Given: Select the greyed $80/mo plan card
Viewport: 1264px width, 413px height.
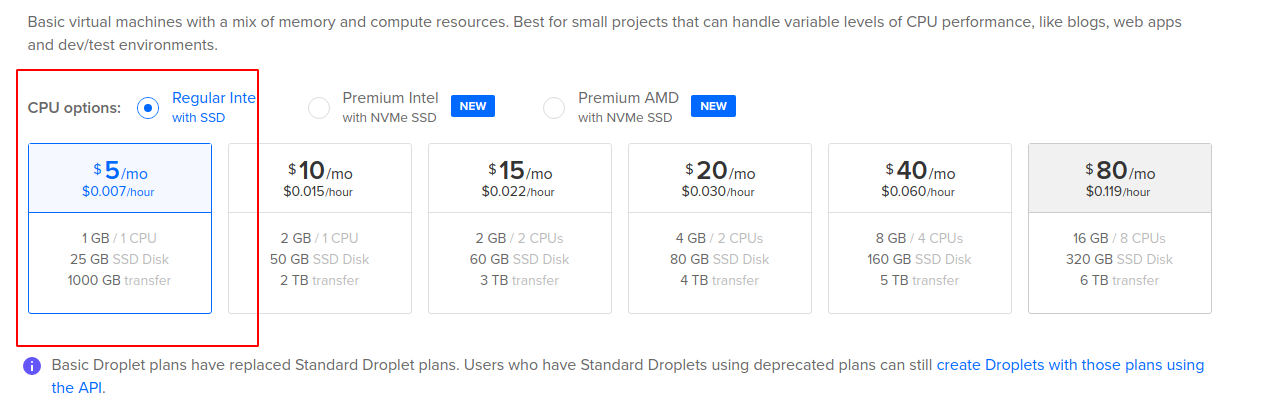Looking at the screenshot, I should (1120, 228).
